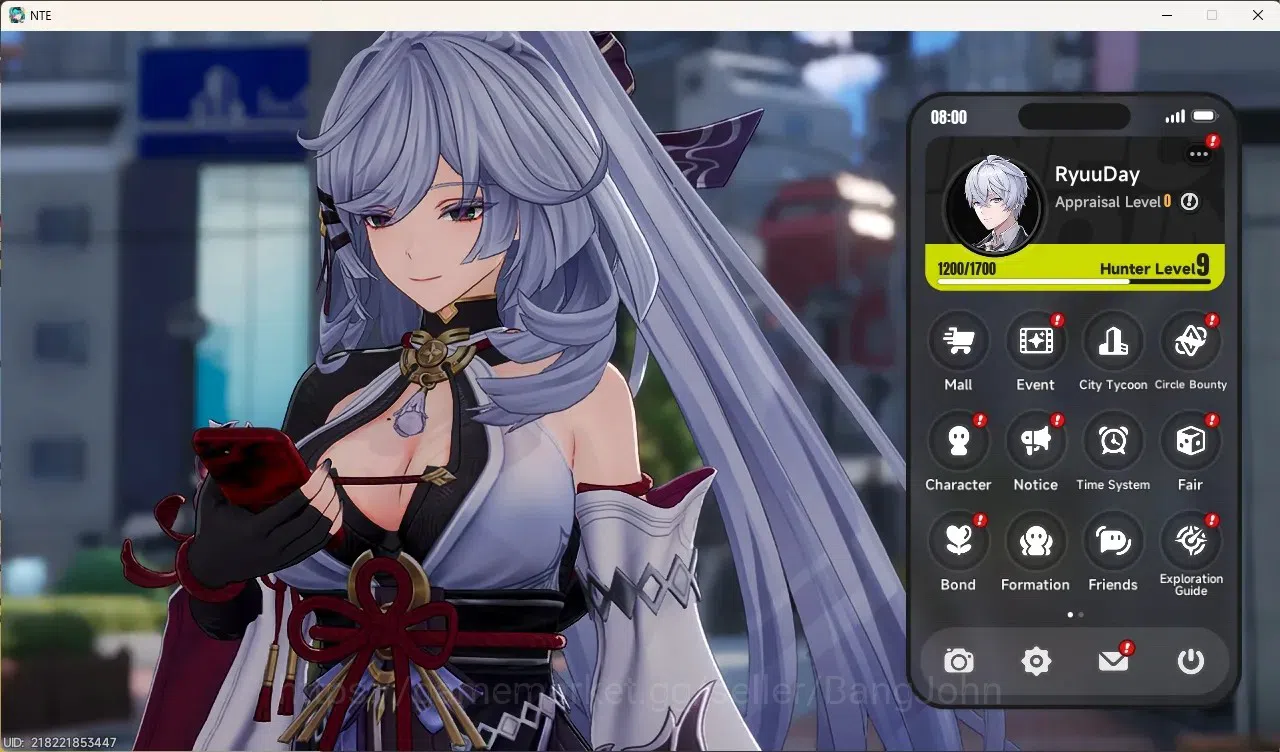Open the Event film icon
The image size is (1280, 752).
[x=1035, y=342]
